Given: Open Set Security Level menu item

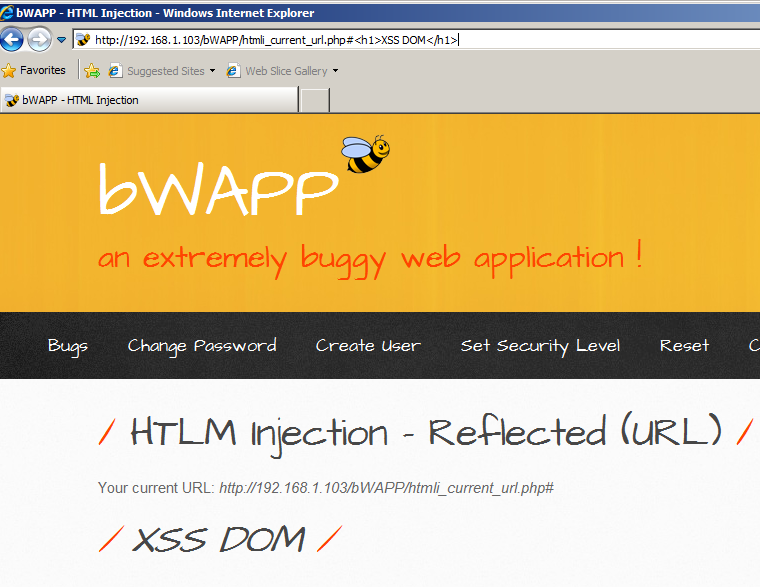Looking at the screenshot, I should point(540,346).
